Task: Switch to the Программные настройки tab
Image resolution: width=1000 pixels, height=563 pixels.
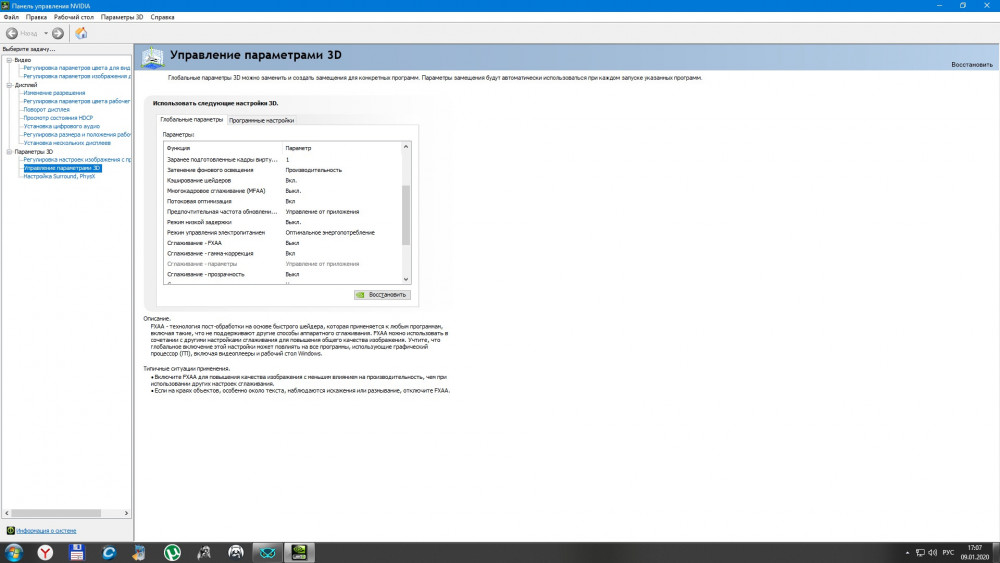Action: (x=261, y=121)
